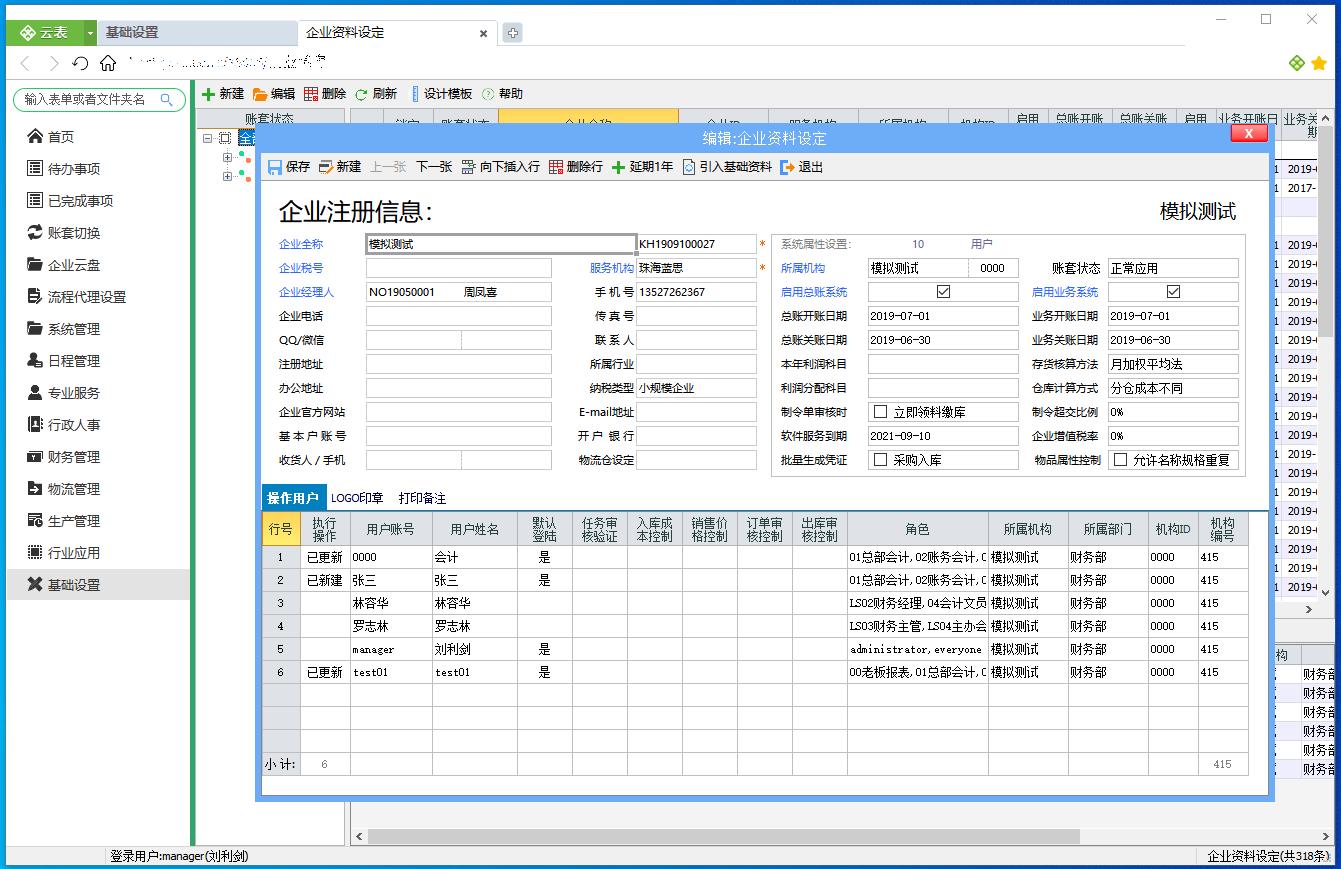
Task: Switch to the 打印备注 tab
Action: click(x=421, y=497)
